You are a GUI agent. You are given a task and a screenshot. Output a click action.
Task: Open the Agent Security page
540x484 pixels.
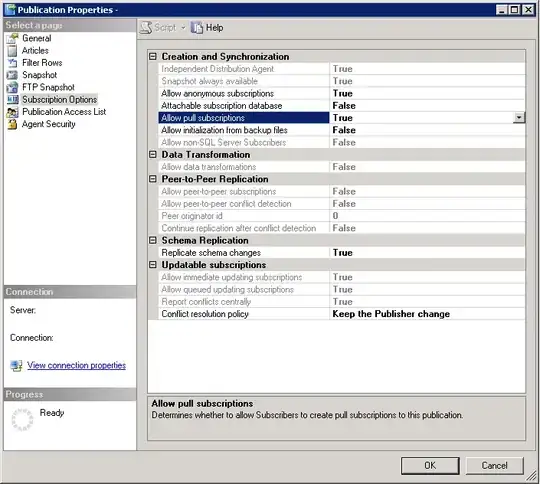tap(49, 124)
